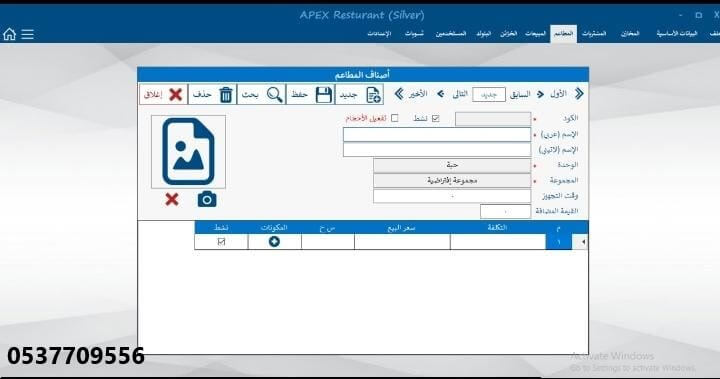Open the hamburger menu beside Home

tap(28, 34)
